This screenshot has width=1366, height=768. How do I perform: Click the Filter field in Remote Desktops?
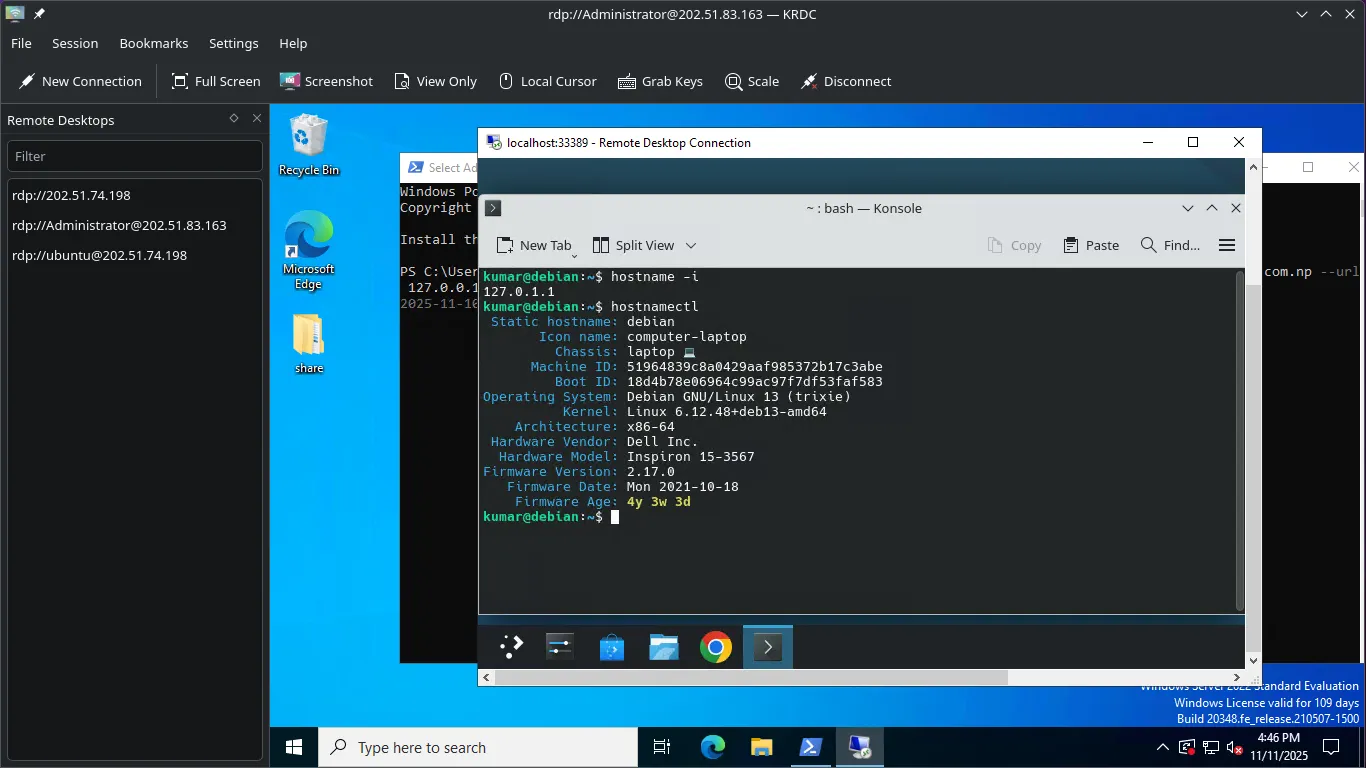(x=134, y=156)
